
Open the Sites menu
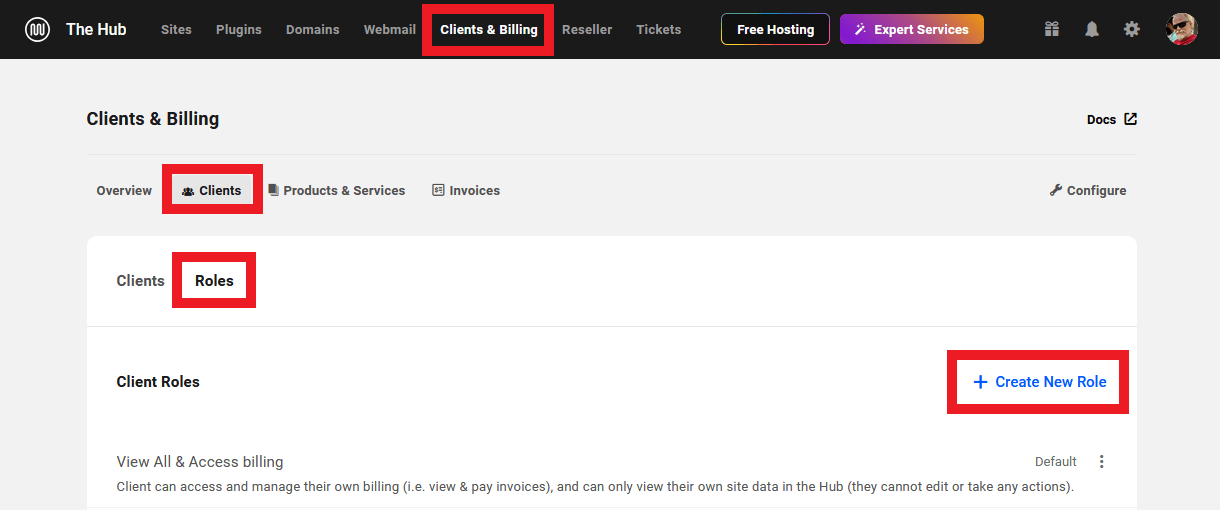point(176,30)
